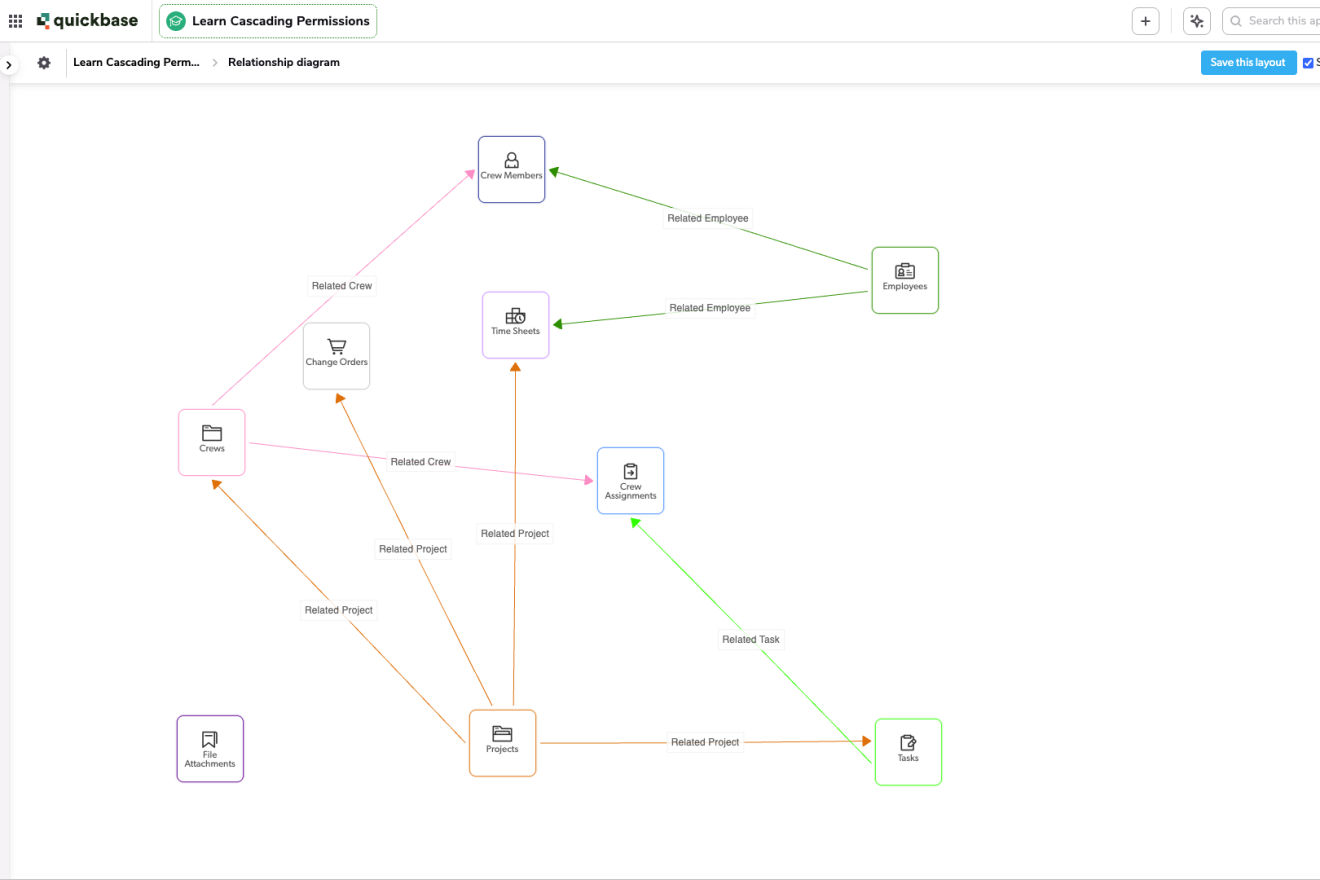Screen dimensions: 1320x880
Task: Switch to Learn Cascading Permissions app tab
Action: click(x=268, y=21)
